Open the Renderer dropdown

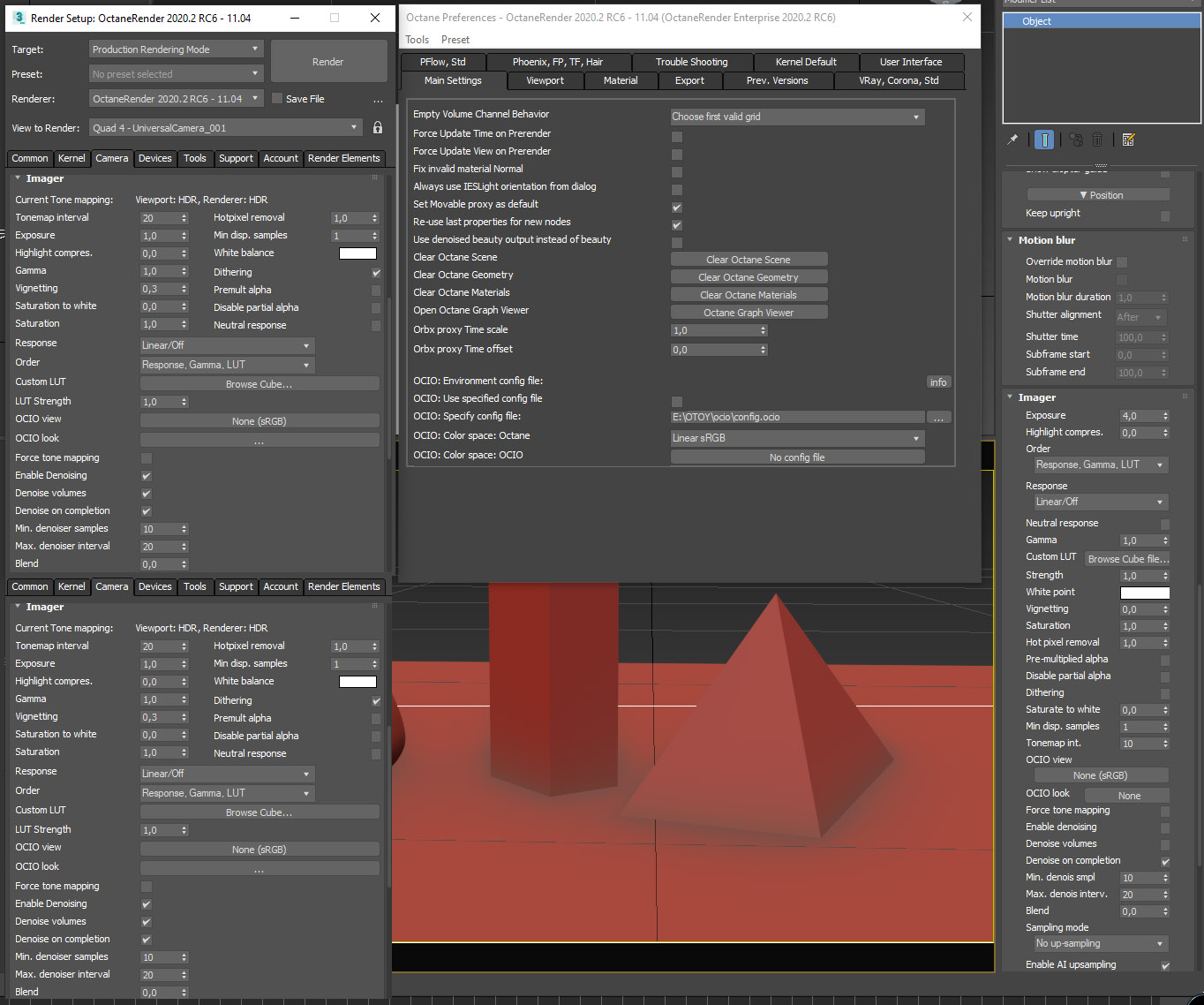(x=176, y=99)
